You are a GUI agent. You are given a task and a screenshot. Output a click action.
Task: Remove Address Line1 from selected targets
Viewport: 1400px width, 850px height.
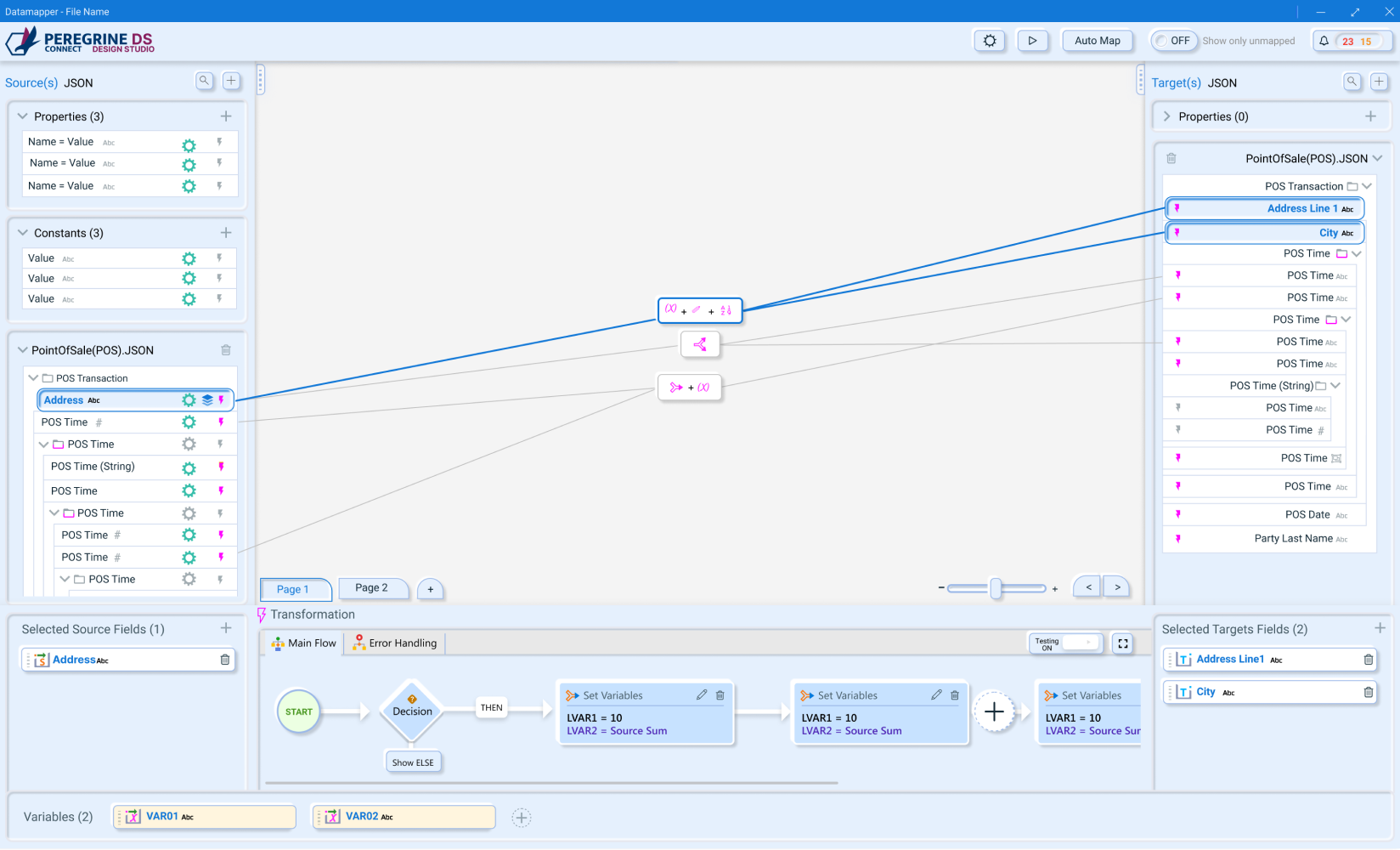pyautogui.click(x=1369, y=660)
